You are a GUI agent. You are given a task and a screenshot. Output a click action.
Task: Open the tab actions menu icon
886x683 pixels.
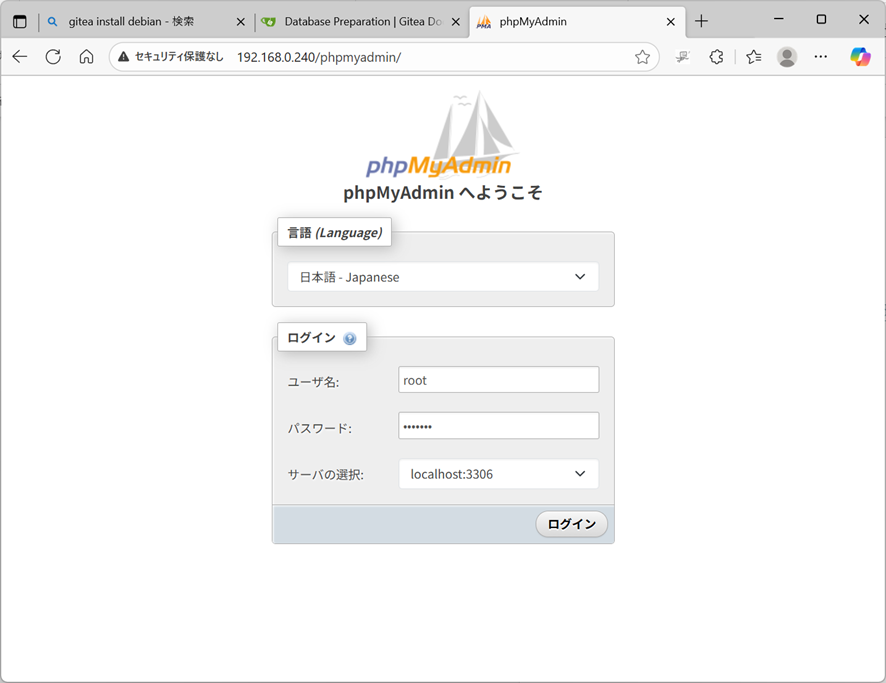[x=20, y=21]
